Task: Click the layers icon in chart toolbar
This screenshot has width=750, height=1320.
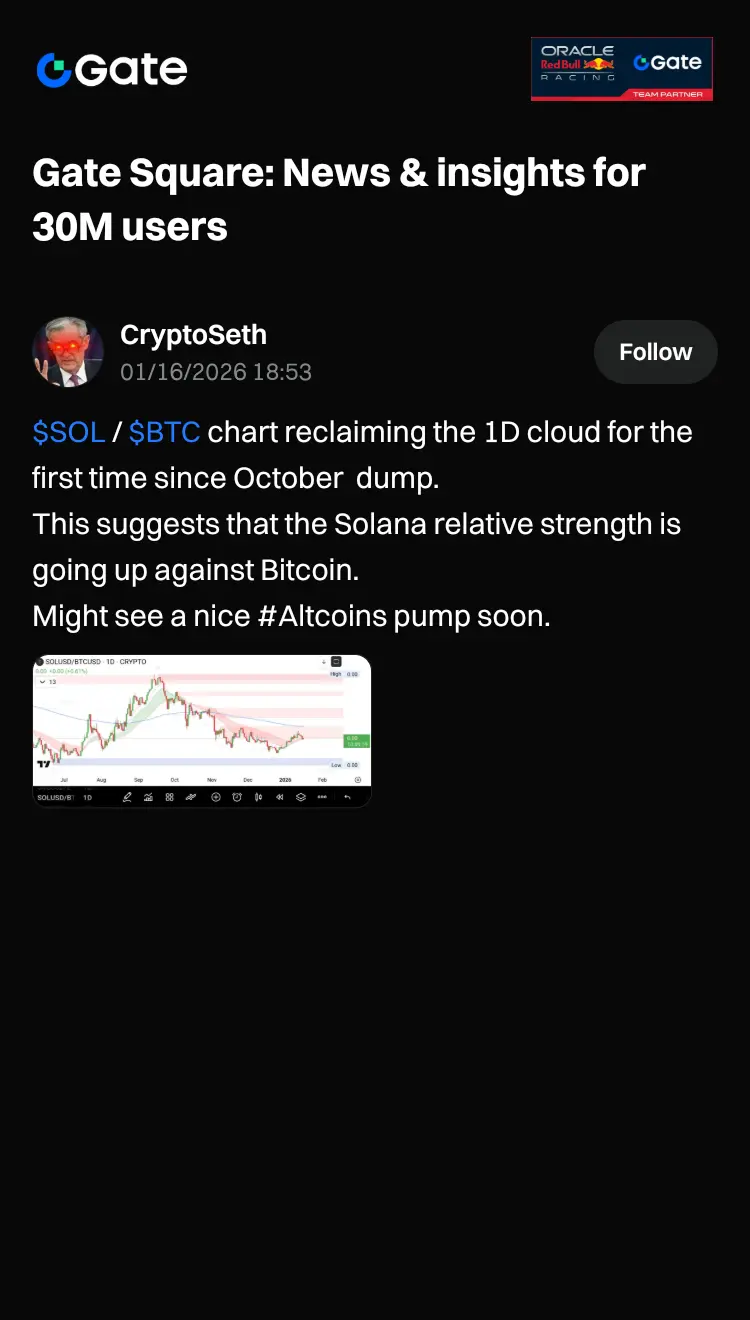Action: pyautogui.click(x=301, y=797)
